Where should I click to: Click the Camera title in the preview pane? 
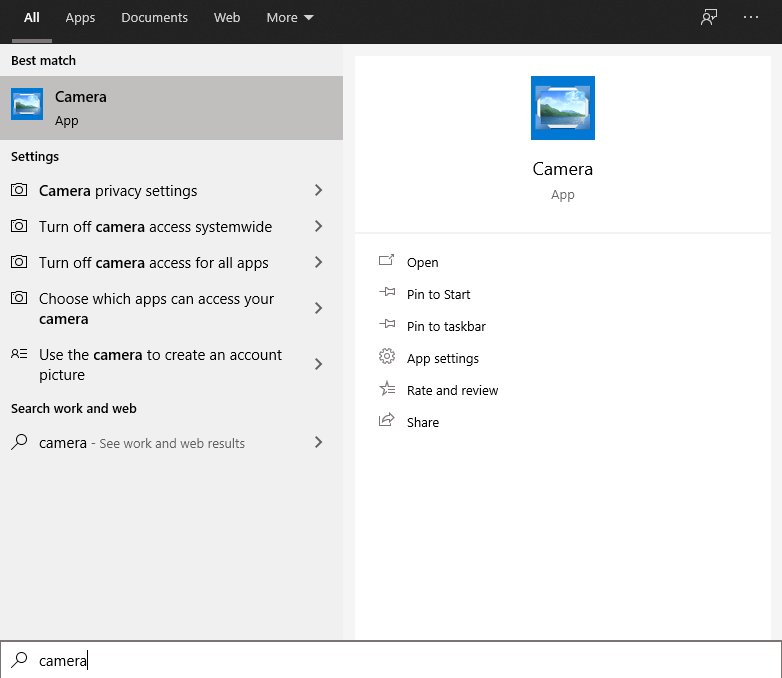click(x=563, y=169)
